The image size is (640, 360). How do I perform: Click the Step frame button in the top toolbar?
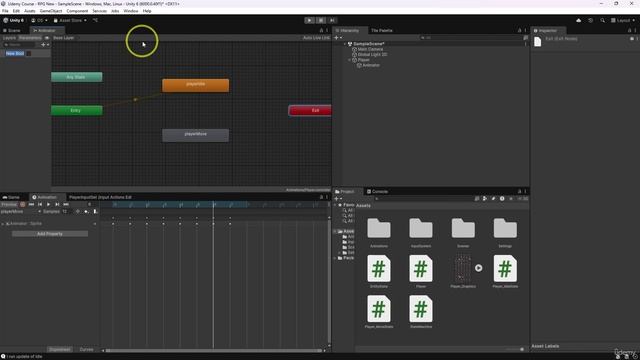[x=332, y=20]
